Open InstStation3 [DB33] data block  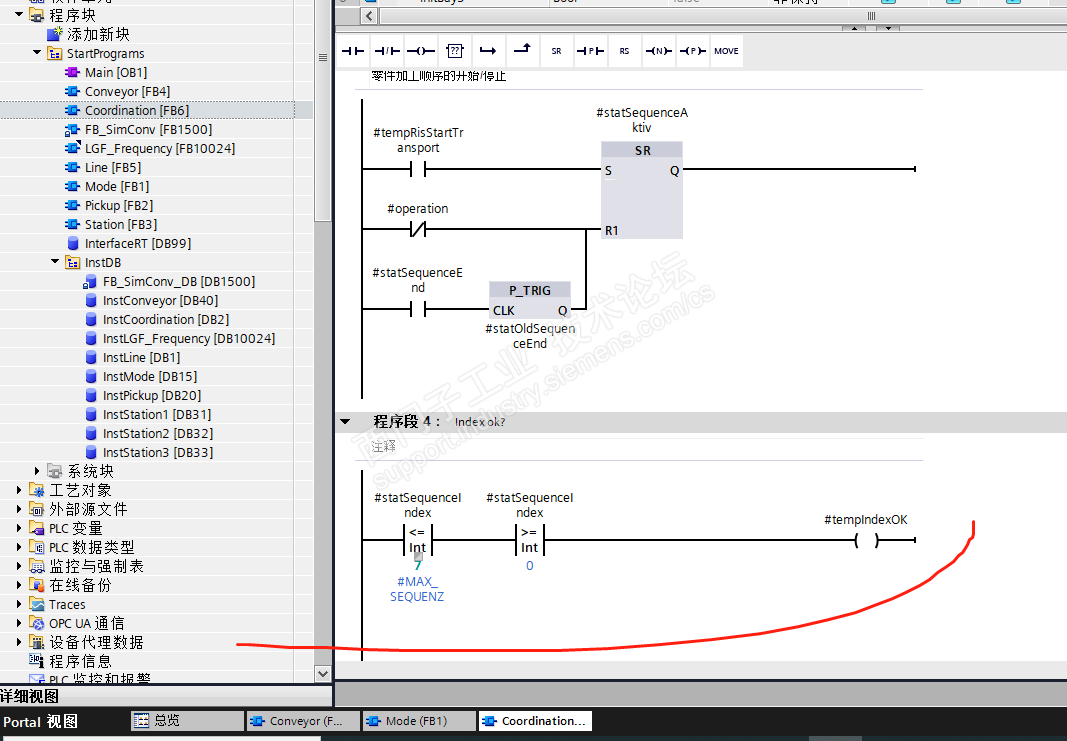point(158,453)
